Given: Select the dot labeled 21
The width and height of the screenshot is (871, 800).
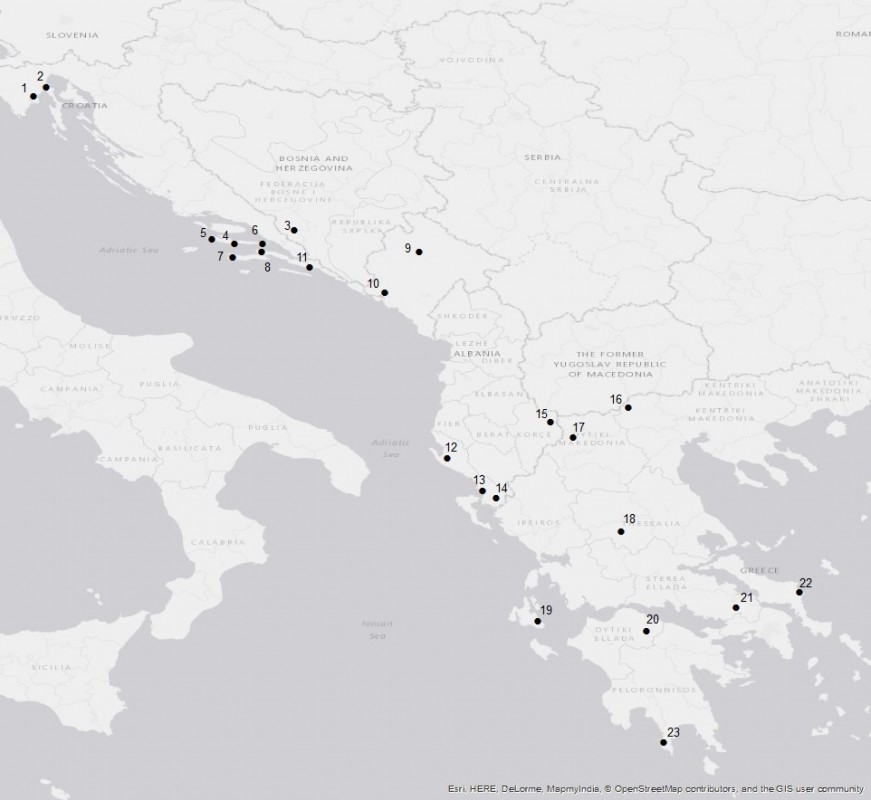Looking at the screenshot, I should pos(736,607).
